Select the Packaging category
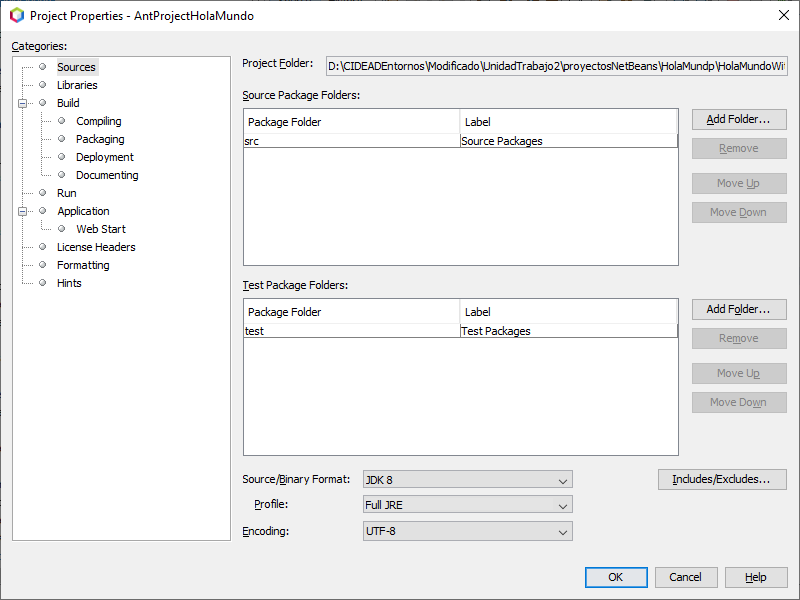Image resolution: width=800 pixels, height=600 pixels. pos(100,139)
